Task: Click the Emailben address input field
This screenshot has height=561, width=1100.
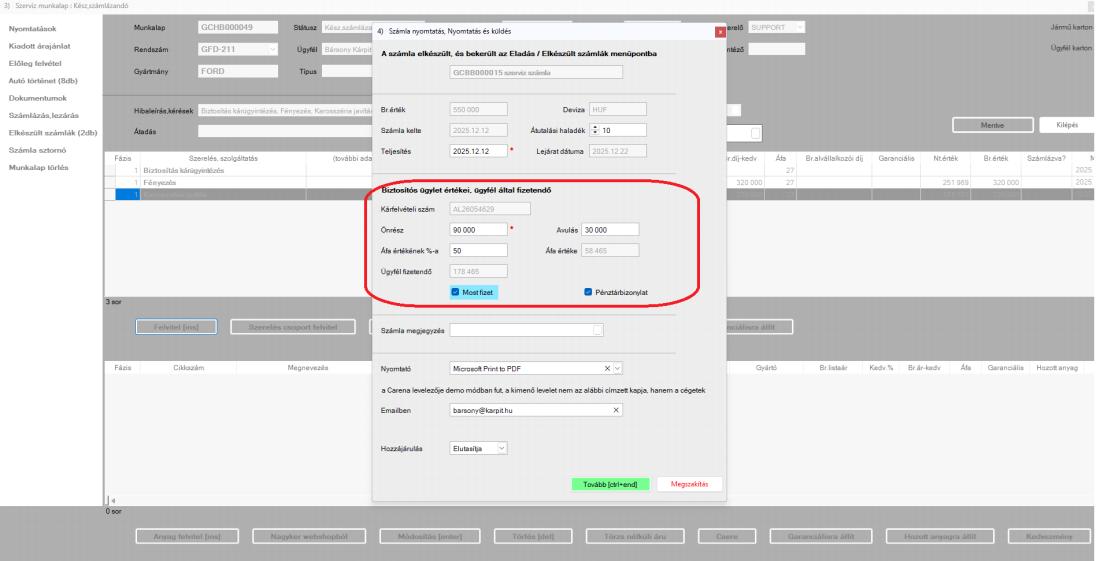Action: pos(530,410)
